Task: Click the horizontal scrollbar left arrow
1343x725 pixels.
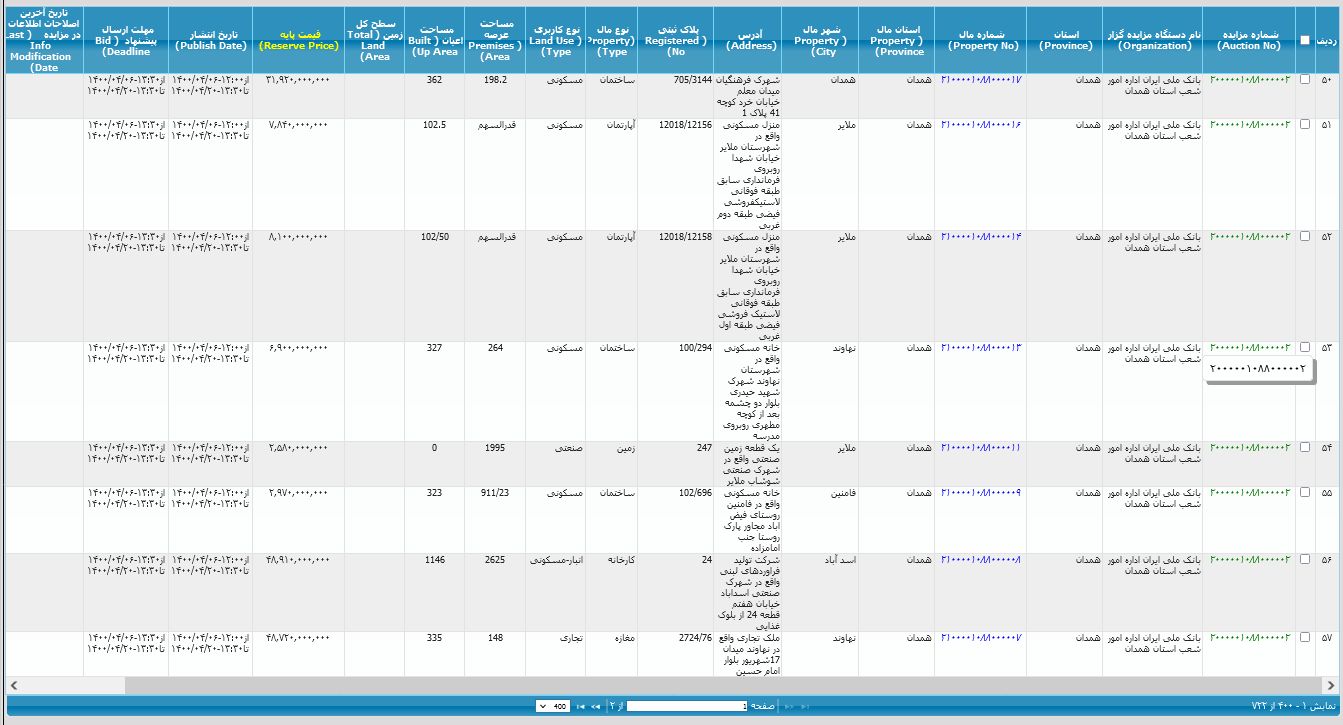Action: coord(14,685)
